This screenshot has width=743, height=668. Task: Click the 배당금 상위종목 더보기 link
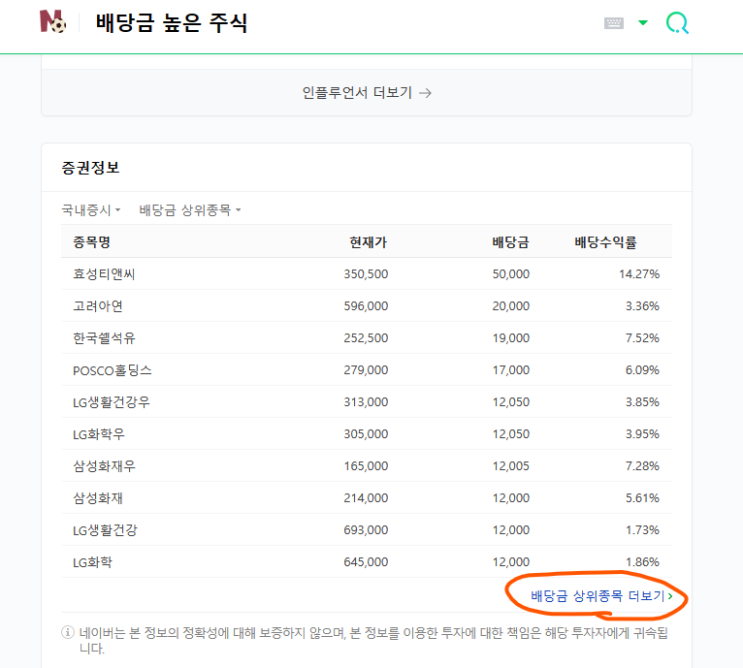[x=601, y=596]
